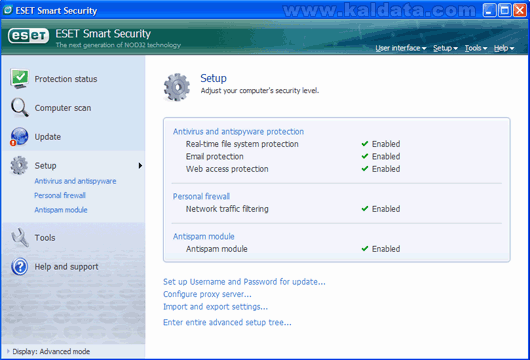Click Enter entire advanced setup tree link
Viewport: 530px width, 360px height.
click(227, 322)
